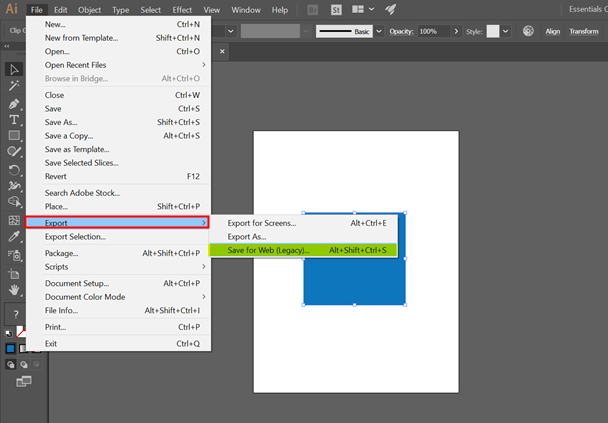The width and height of the screenshot is (608, 423).
Task: Open the Edit menu
Action: coord(60,10)
